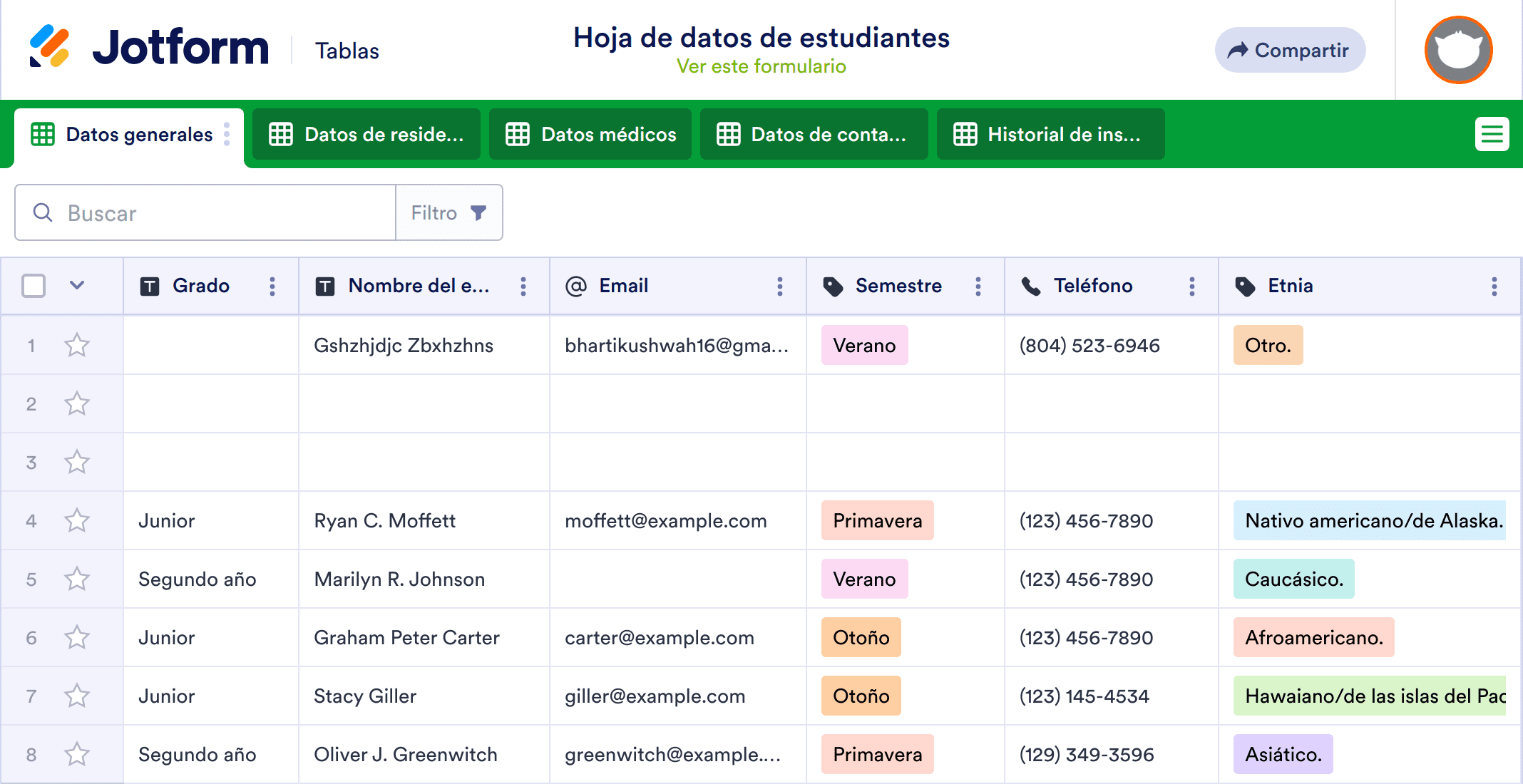Open the Filtro dropdown
Image resolution: width=1523 pixels, height=784 pixels.
click(449, 212)
